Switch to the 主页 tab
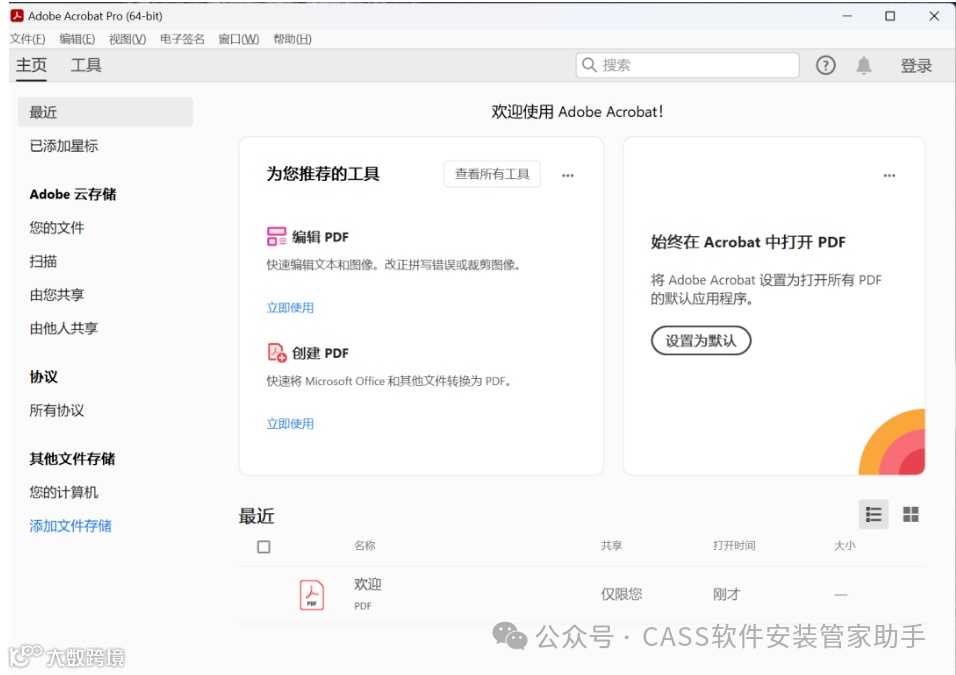 31,65
